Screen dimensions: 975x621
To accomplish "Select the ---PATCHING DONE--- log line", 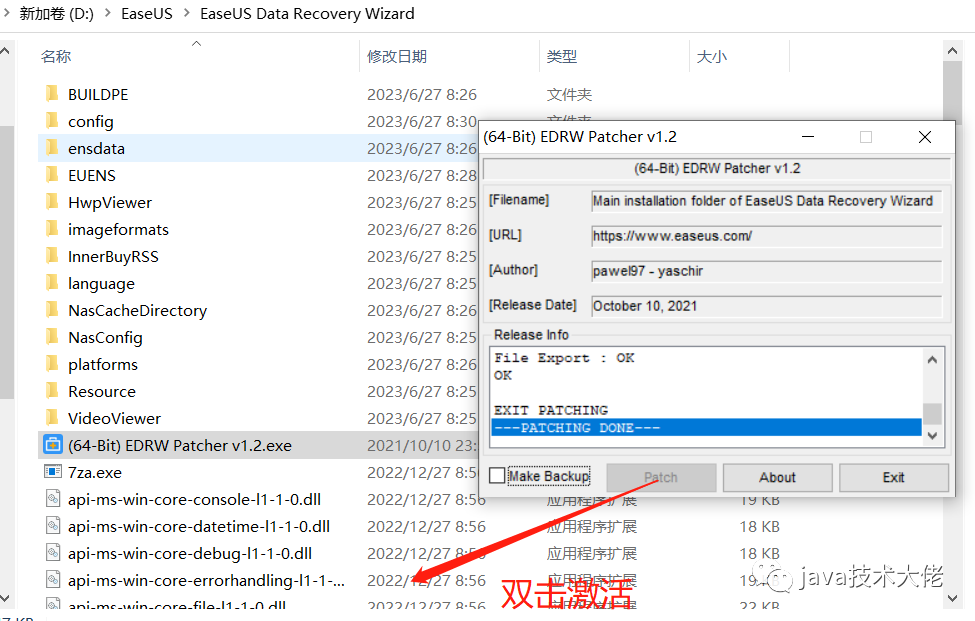I will point(706,428).
